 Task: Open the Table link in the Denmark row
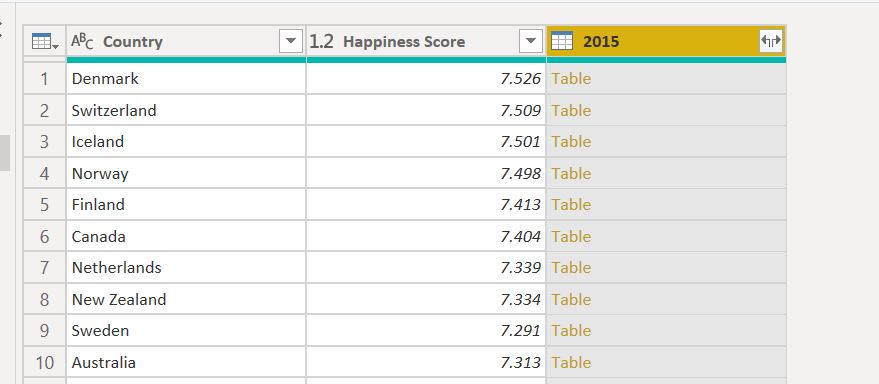(x=571, y=78)
